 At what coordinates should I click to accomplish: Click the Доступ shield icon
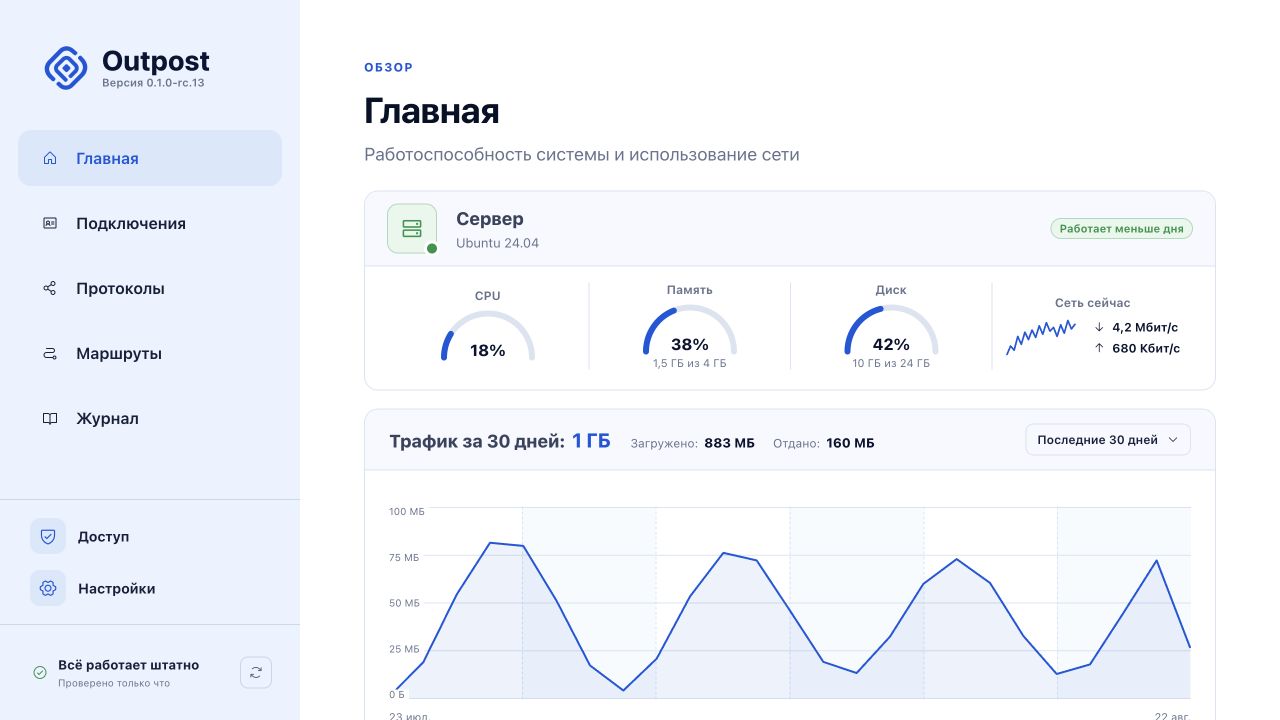[48, 536]
